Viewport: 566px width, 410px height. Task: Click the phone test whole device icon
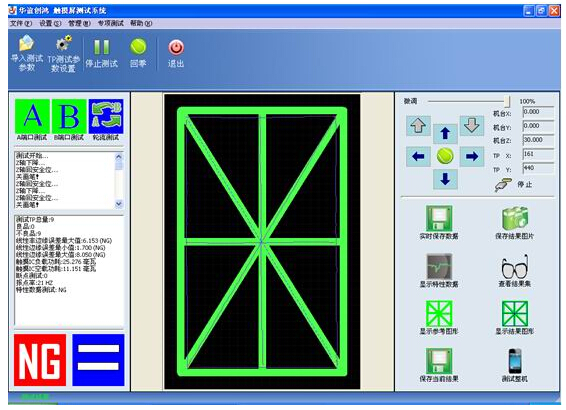515,361
